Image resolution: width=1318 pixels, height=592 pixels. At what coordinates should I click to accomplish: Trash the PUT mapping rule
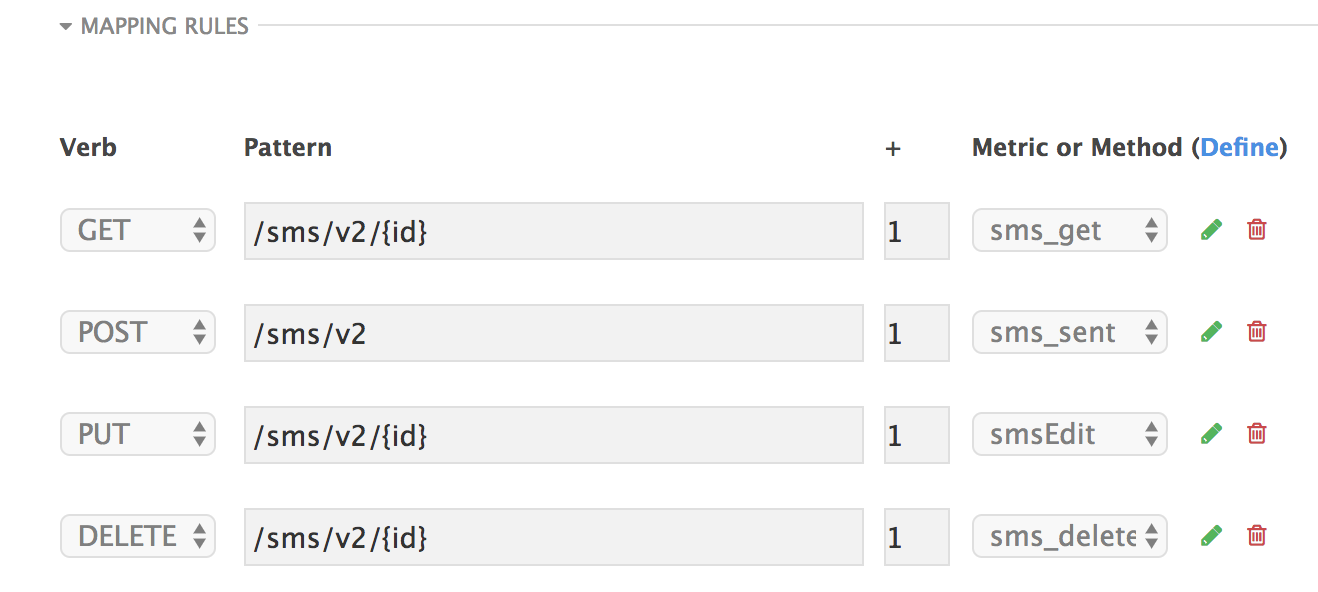[1257, 434]
